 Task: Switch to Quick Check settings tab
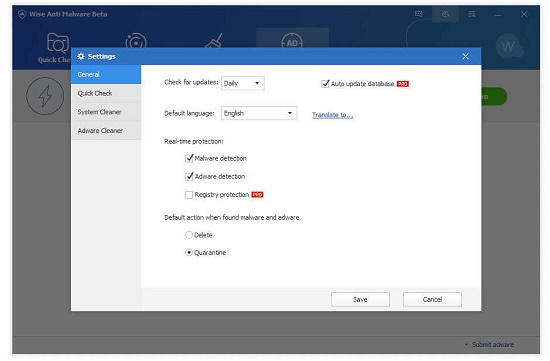pyautogui.click(x=106, y=93)
